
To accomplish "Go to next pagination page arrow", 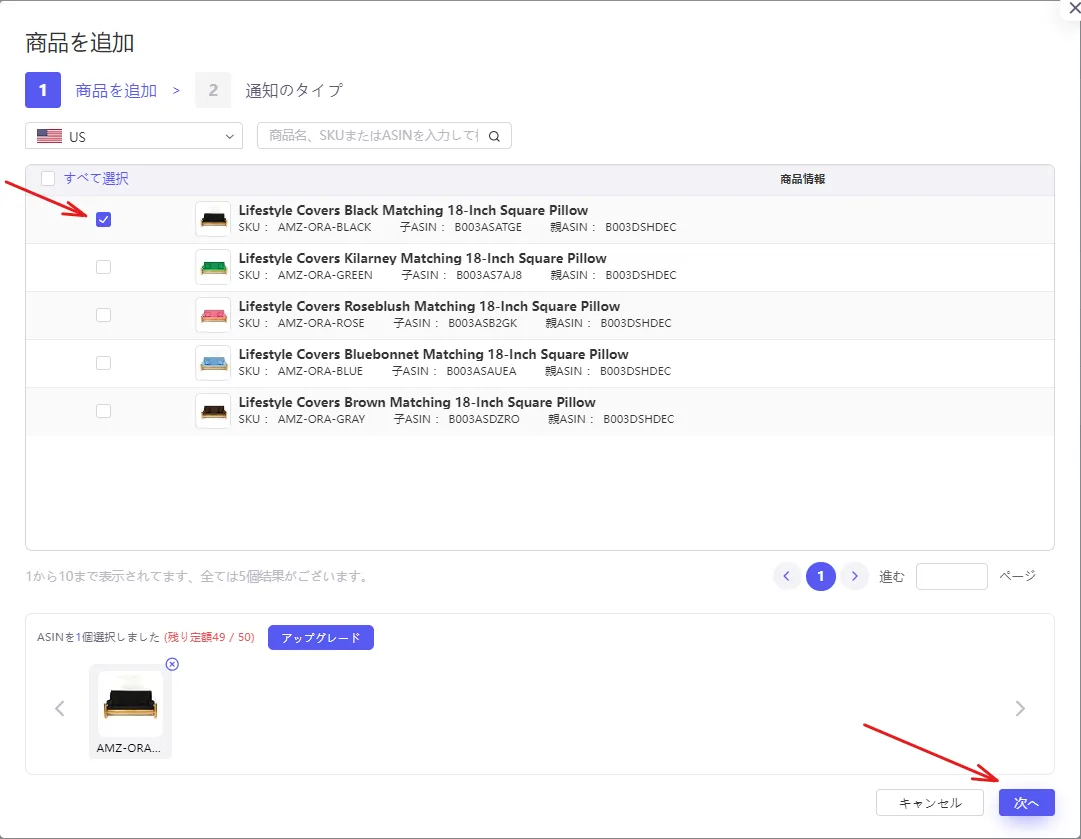I will click(x=854, y=576).
